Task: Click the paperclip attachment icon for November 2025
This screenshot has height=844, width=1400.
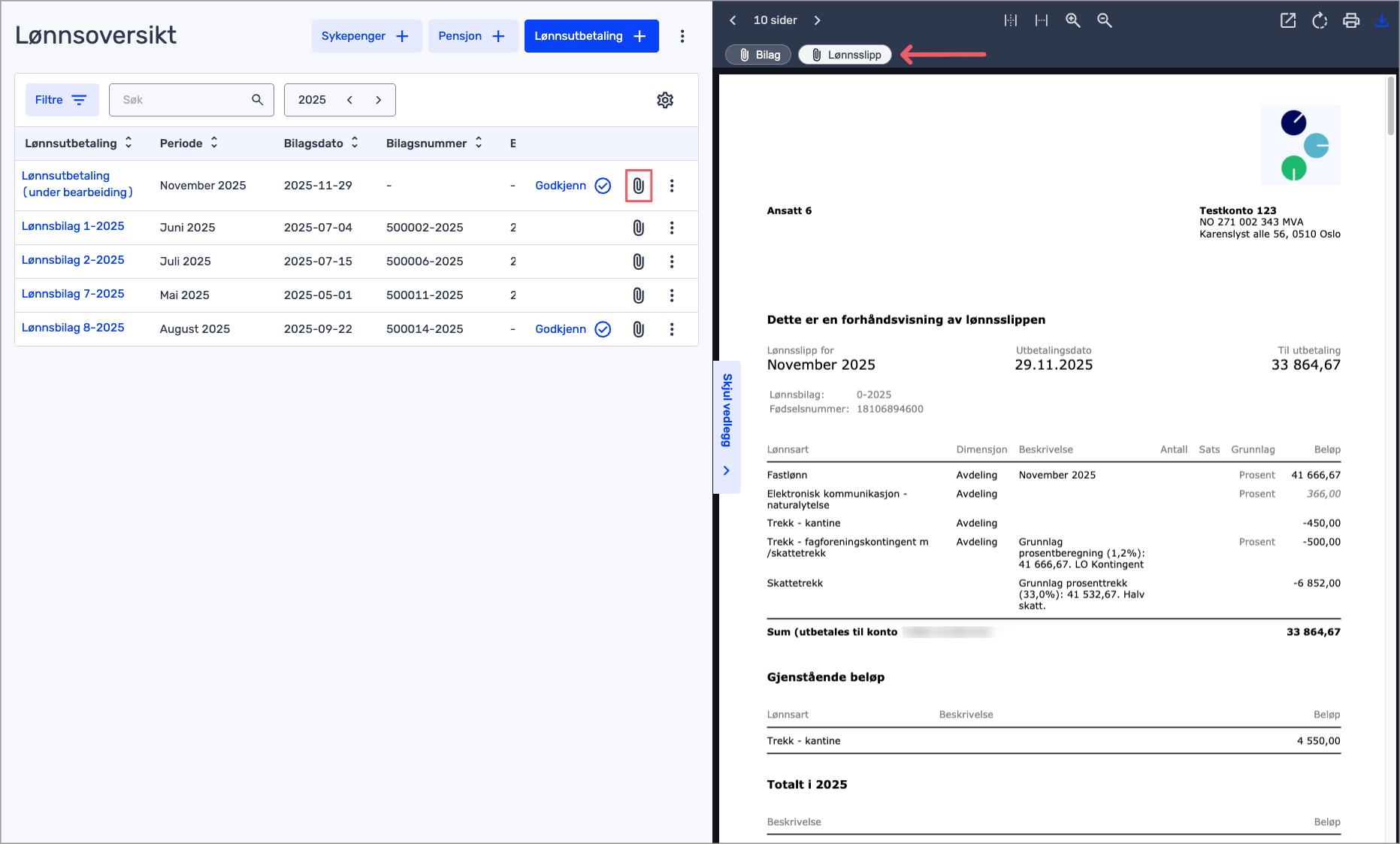Action: coord(638,186)
